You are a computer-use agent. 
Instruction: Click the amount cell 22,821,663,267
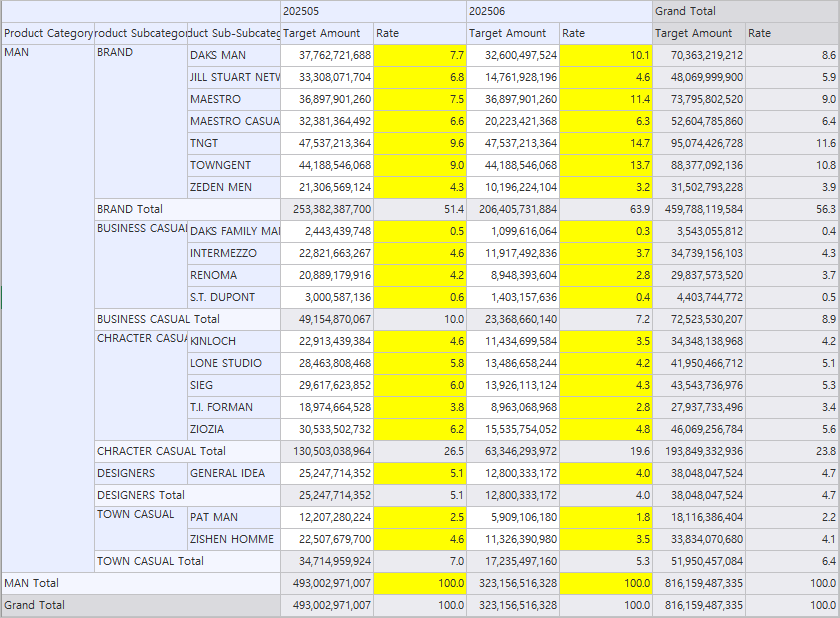(x=327, y=253)
